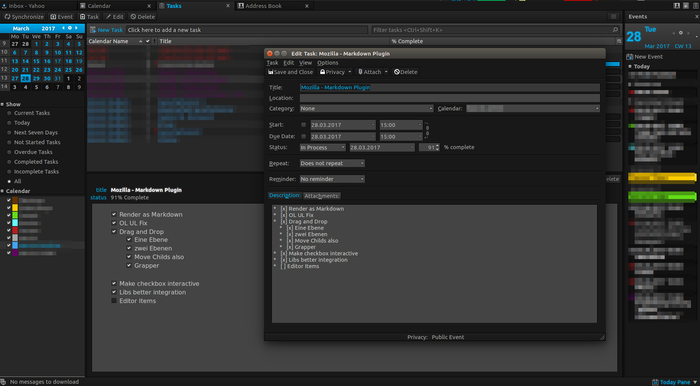
Task: Uncheck Render as Markdown in preview
Action: click(x=114, y=215)
